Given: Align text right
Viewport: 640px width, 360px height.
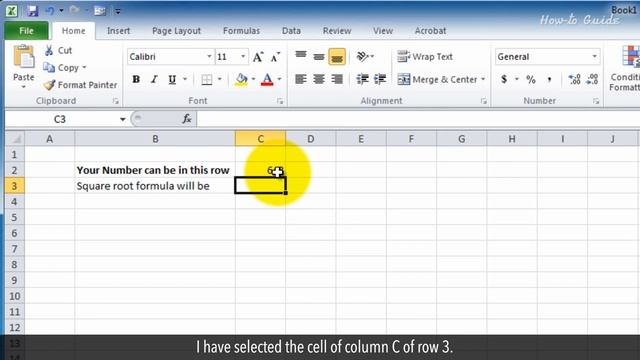Looking at the screenshot, I should point(337,79).
